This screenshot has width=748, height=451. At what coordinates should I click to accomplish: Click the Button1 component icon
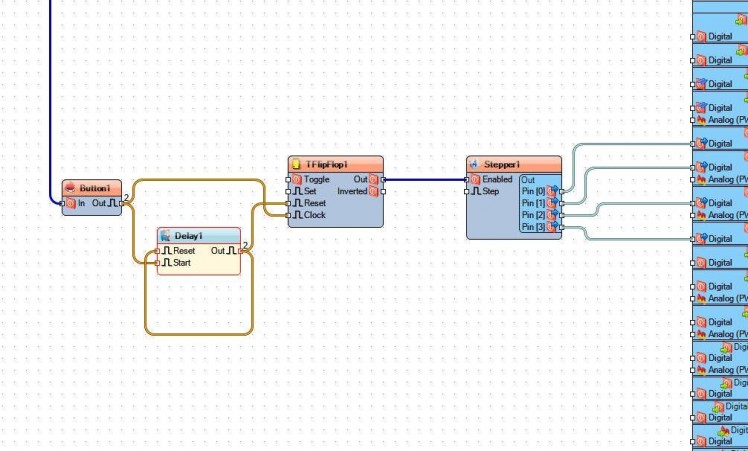70,188
